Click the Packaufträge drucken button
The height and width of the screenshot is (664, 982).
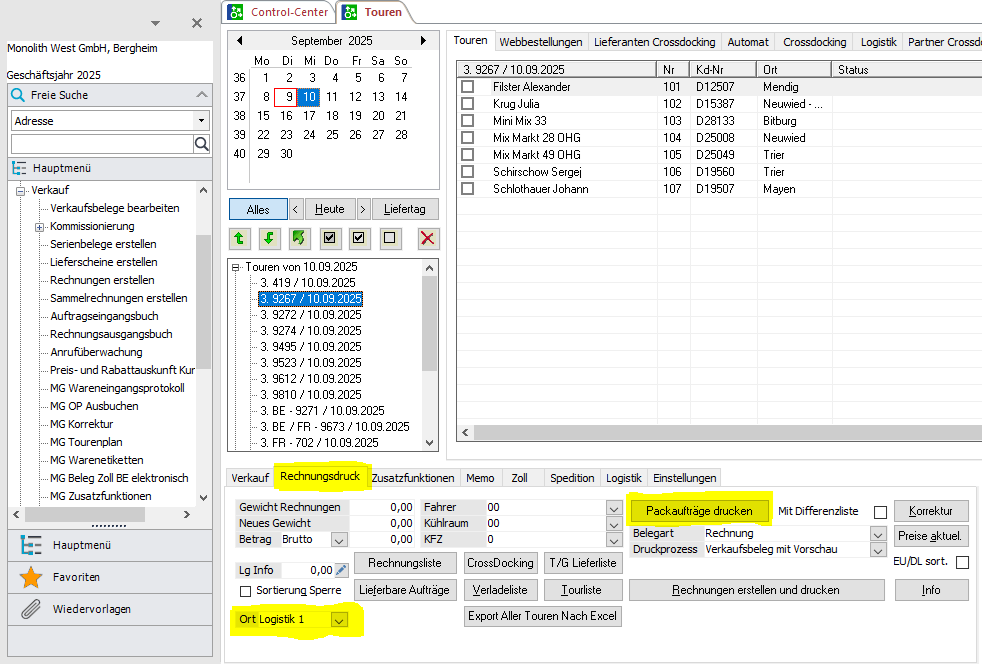(699, 511)
